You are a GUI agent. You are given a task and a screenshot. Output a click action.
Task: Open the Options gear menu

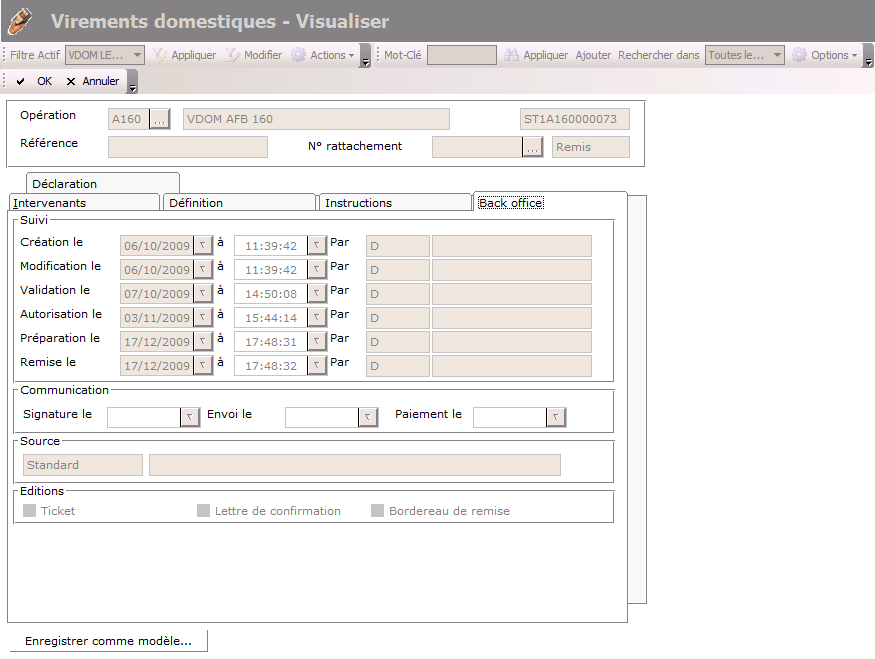coord(800,56)
